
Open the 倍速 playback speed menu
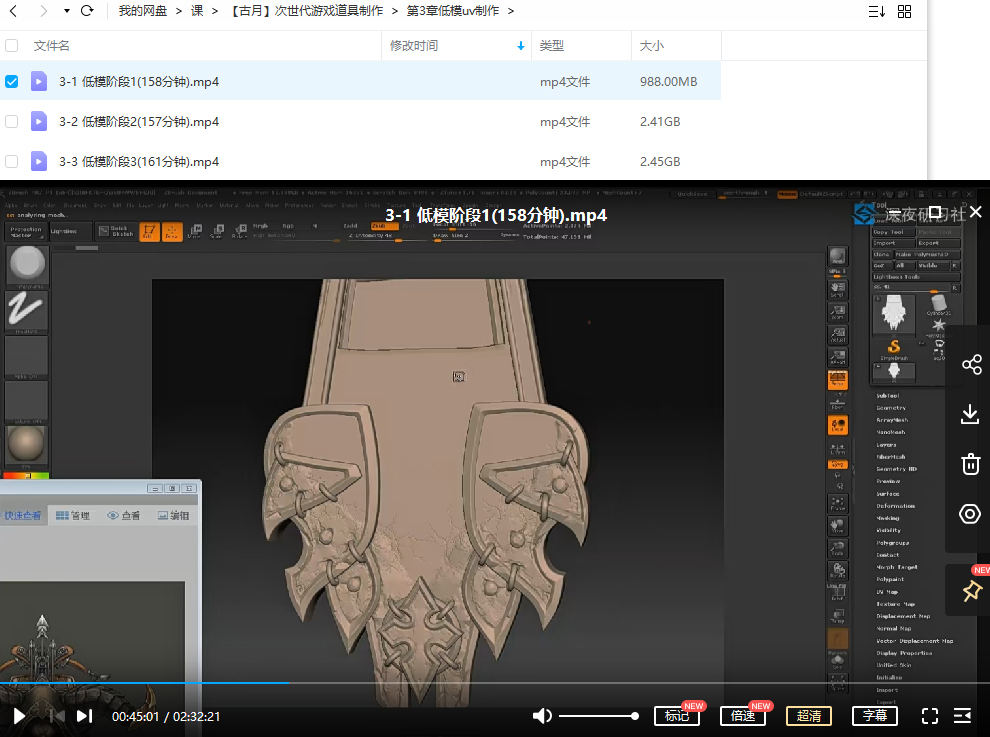743,716
